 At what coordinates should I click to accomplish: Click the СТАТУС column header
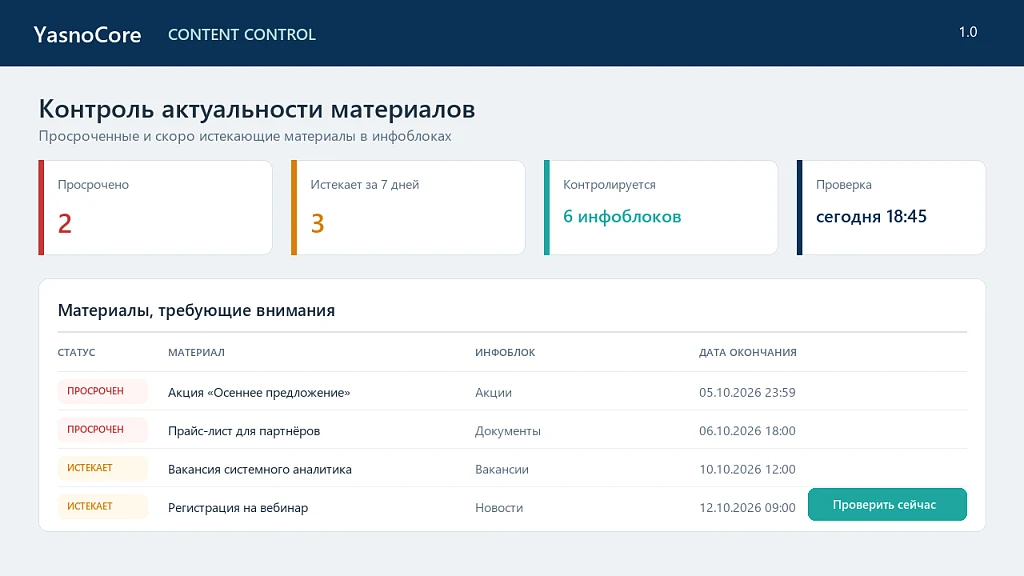coord(76,353)
